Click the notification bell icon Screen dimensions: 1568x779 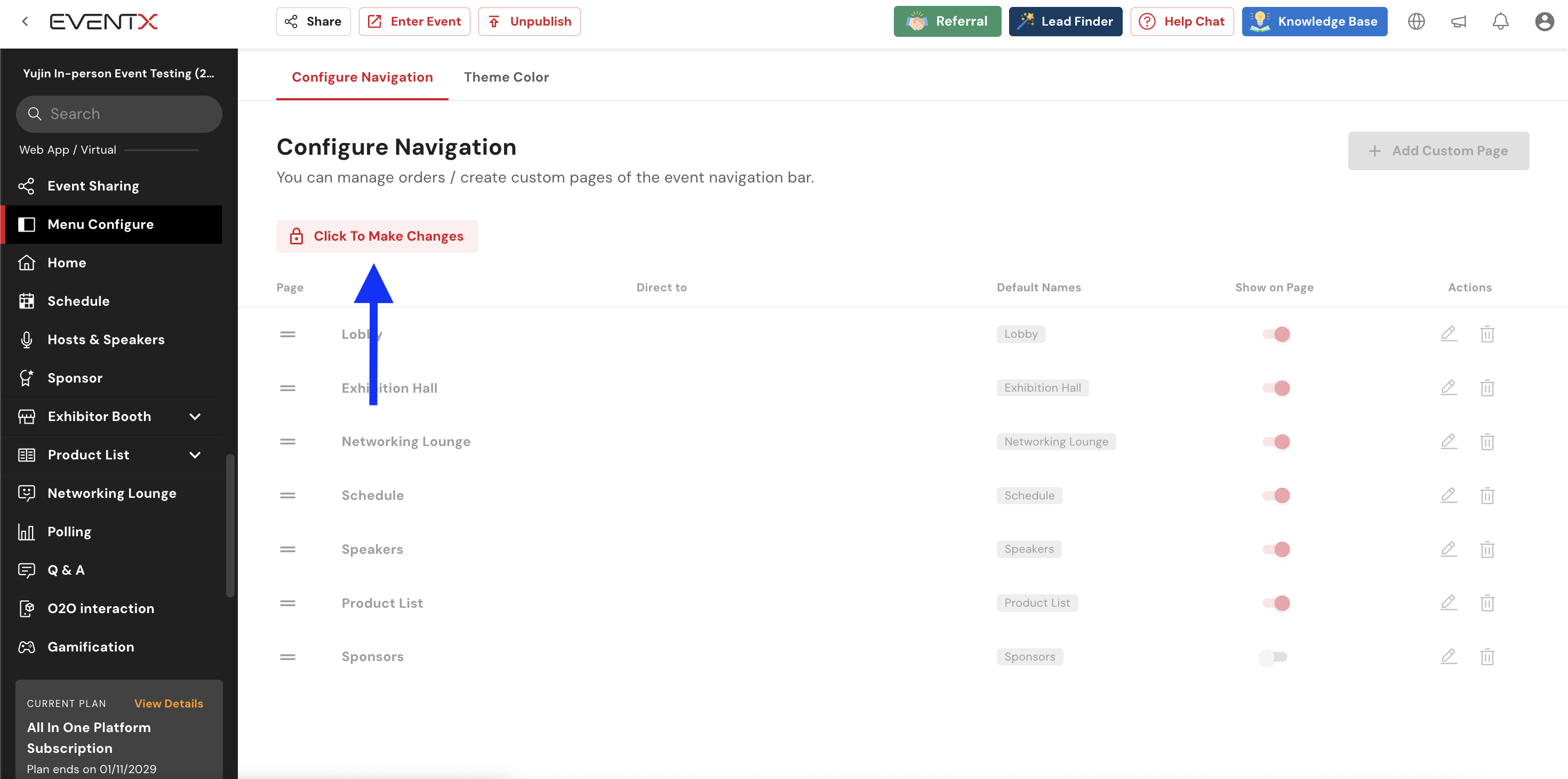tap(1500, 21)
